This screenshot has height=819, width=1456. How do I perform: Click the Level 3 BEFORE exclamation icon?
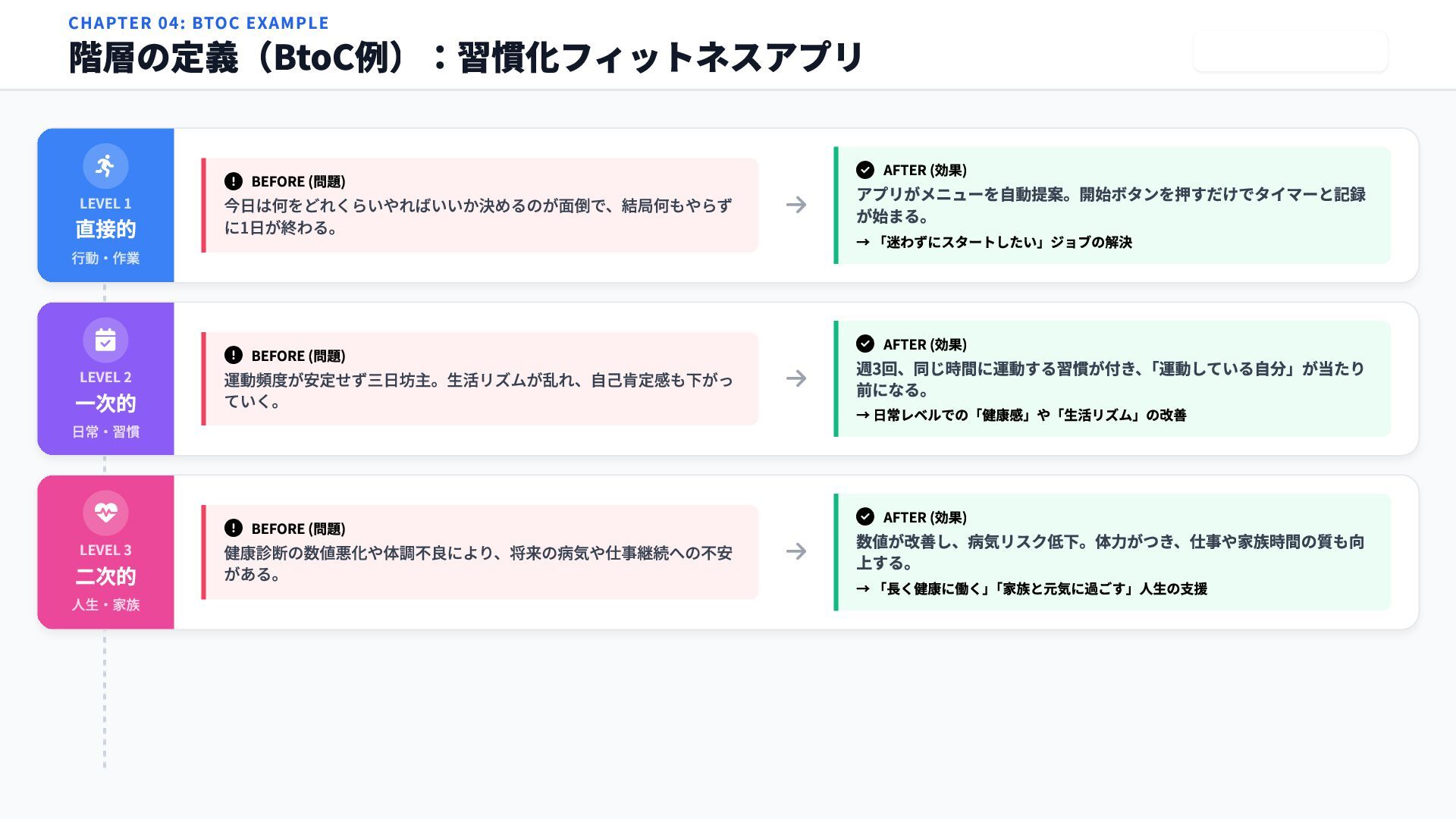tap(234, 528)
